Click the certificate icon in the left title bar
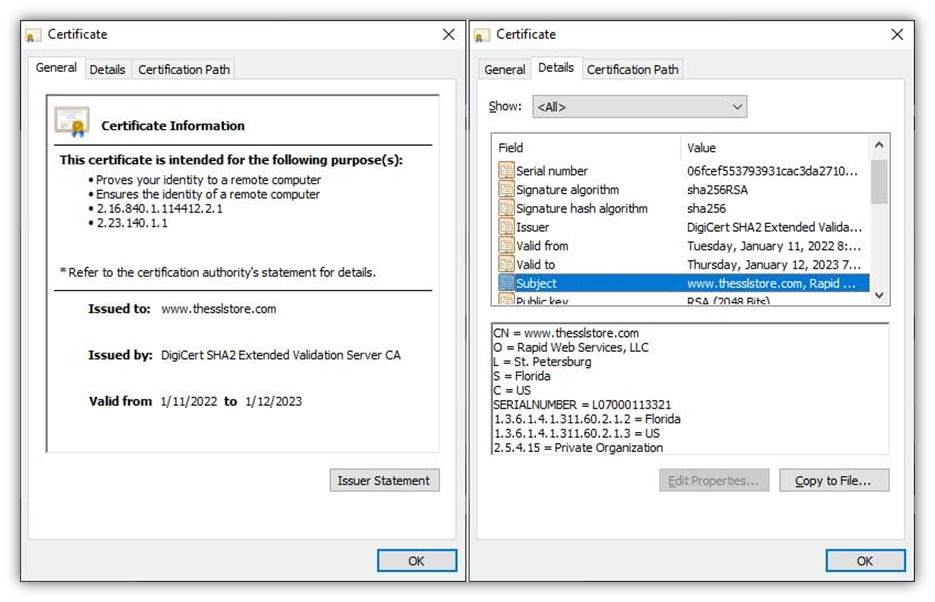This screenshot has height=602, width=935. pyautogui.click(x=32, y=33)
